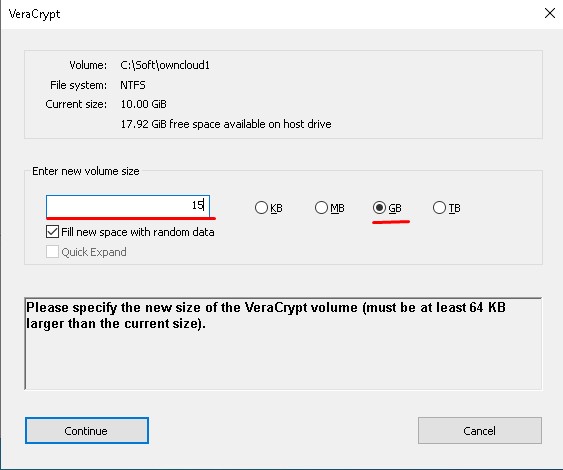The height and width of the screenshot is (470, 563).
Task: Click the volume path C:\Soft\owncloud1
Action: pyautogui.click(x=165, y=65)
